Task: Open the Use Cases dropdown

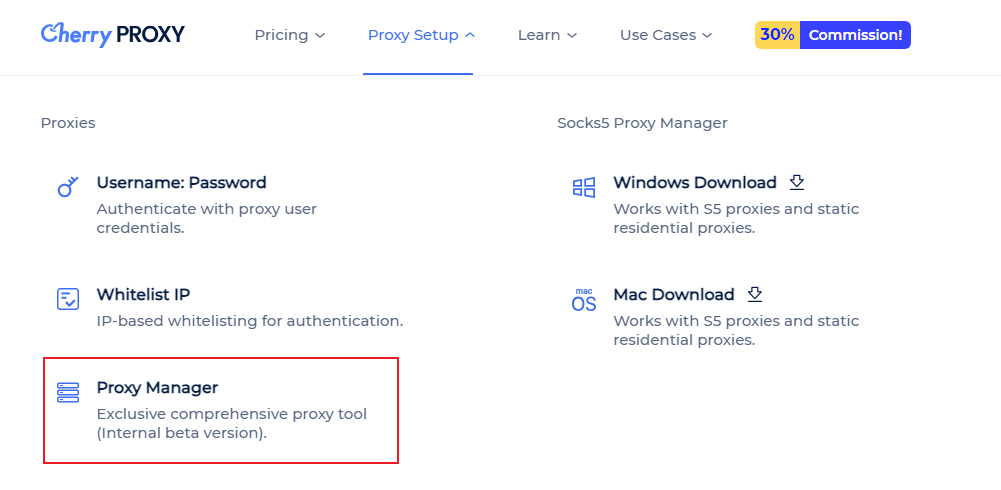Action: click(x=665, y=35)
